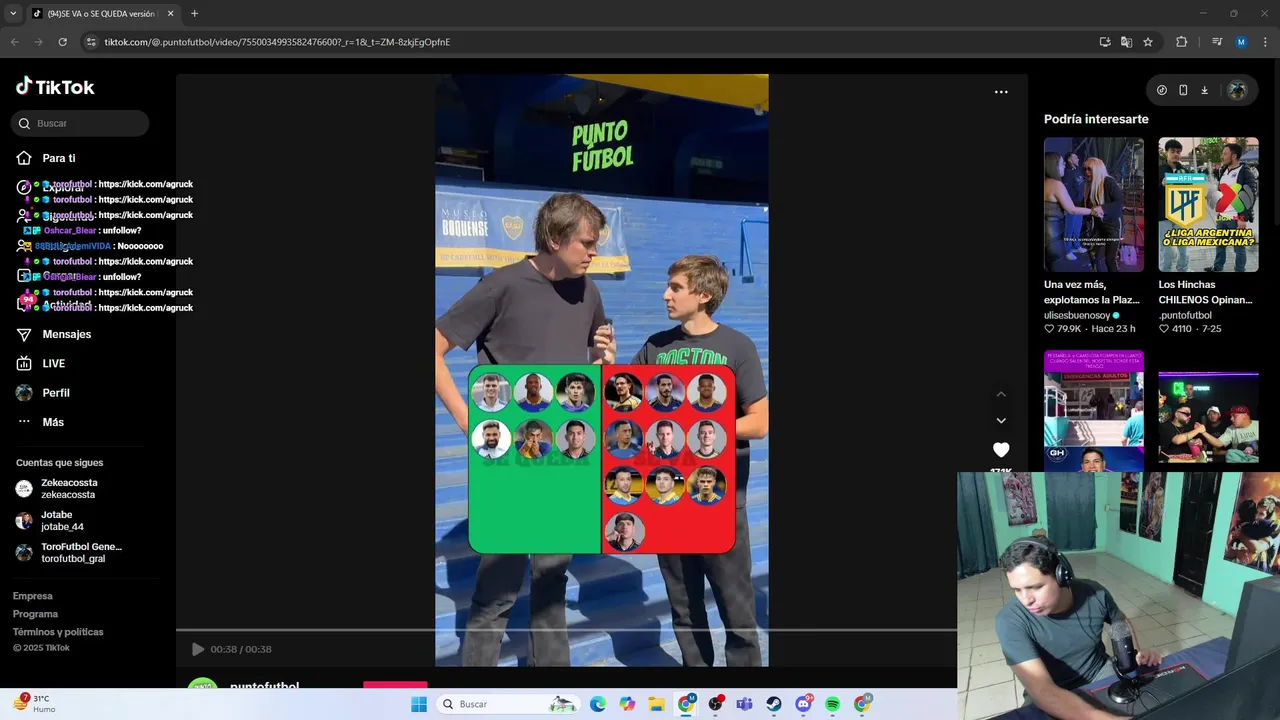Click the TikTok search field
This screenshot has width=1280, height=720.
(80, 123)
